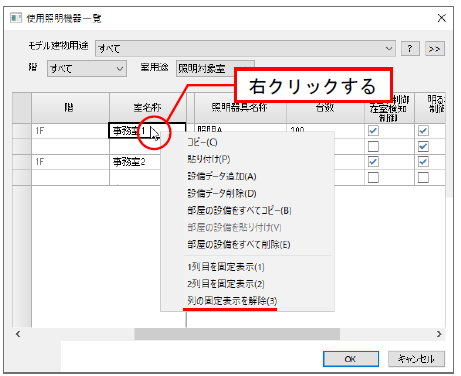Click the 階 column header
This screenshot has width=461, height=376.
[x=70, y=108]
